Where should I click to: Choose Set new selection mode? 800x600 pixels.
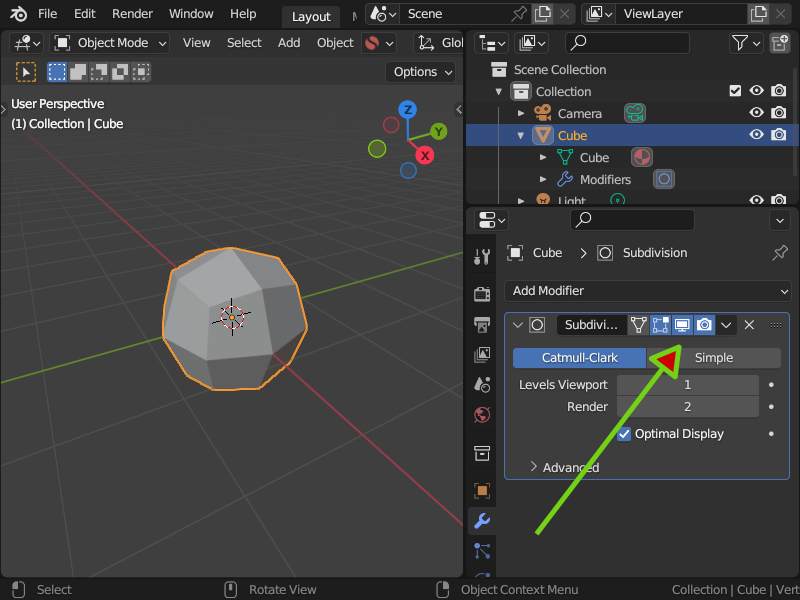57,72
